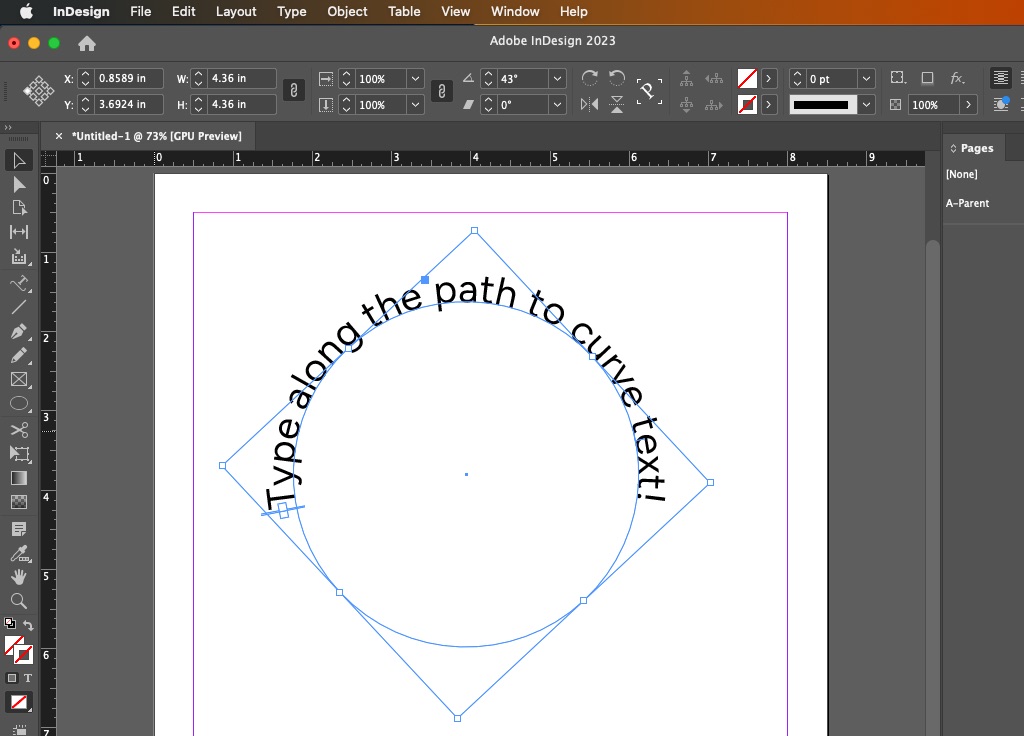
Task: Pick the Eyedropper tool
Action: point(19,554)
